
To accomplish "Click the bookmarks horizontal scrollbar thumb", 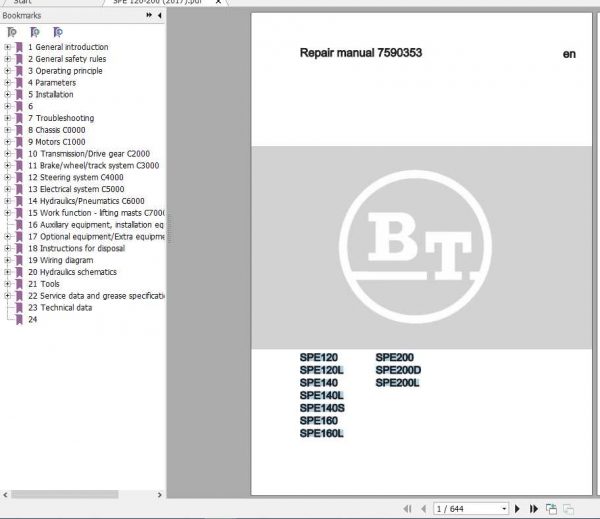I will [65, 495].
